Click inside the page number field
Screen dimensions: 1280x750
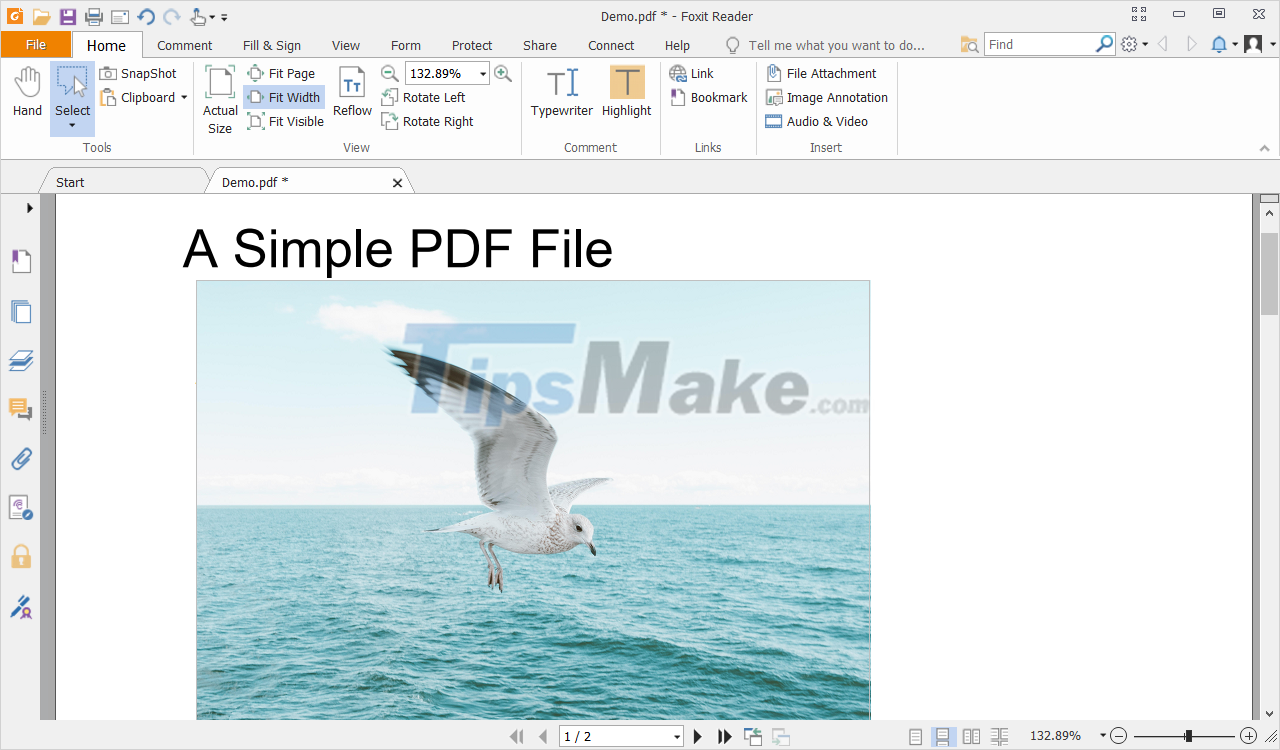[610, 736]
